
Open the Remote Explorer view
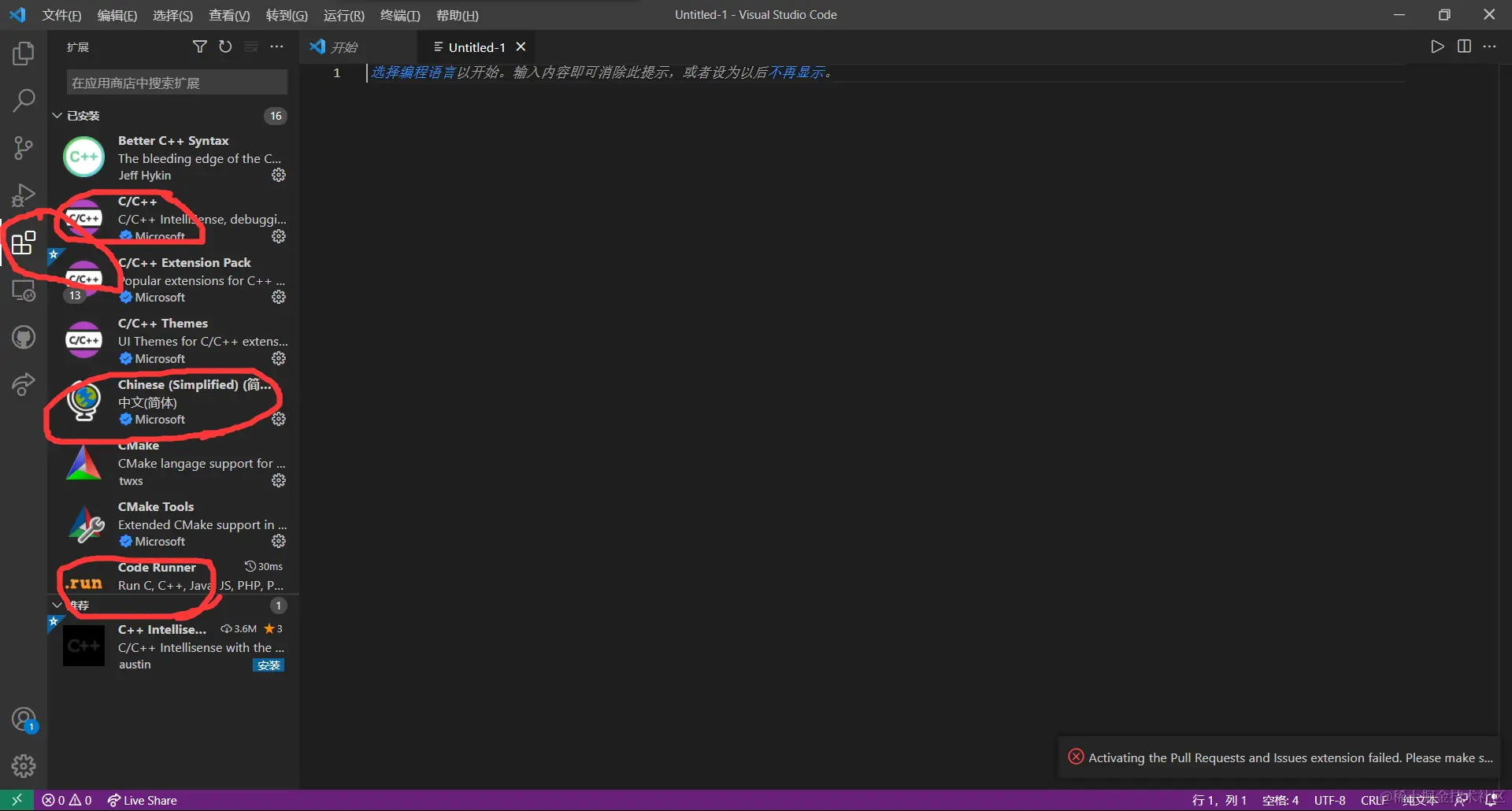pos(24,291)
